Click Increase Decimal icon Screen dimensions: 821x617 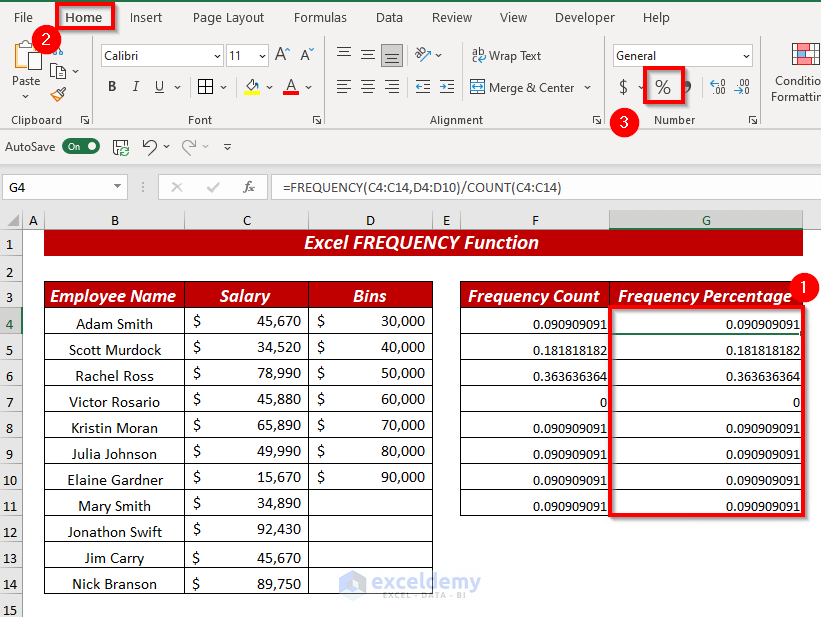[717, 88]
